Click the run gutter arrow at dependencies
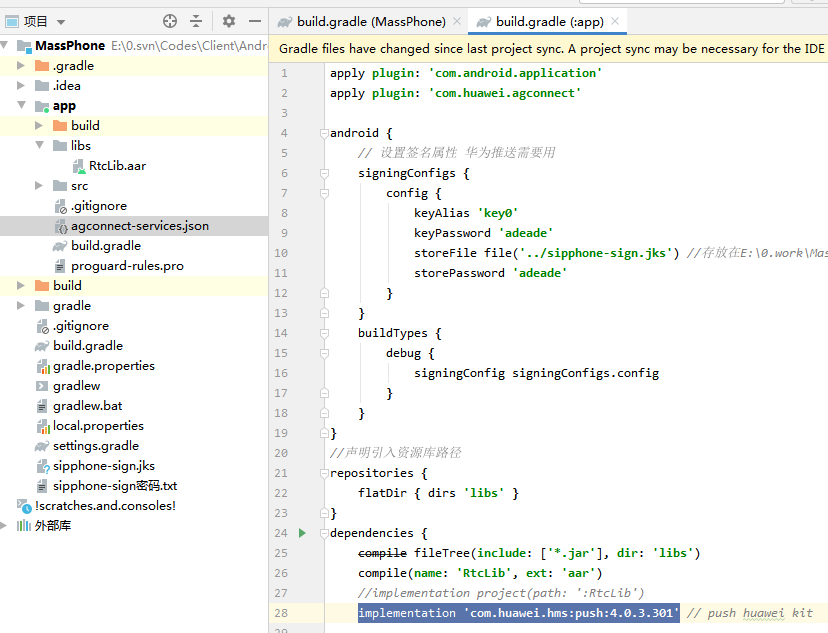828x633 pixels. click(x=302, y=533)
